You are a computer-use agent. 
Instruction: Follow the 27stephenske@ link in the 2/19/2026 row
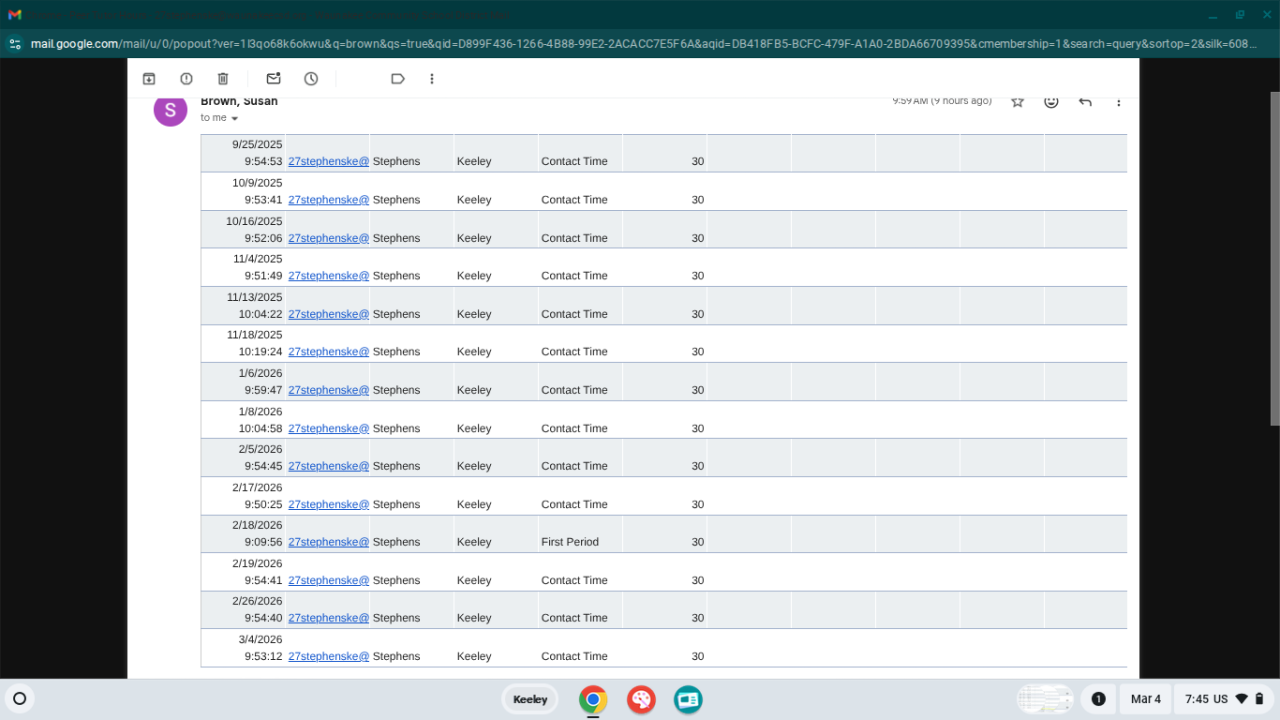coord(329,580)
